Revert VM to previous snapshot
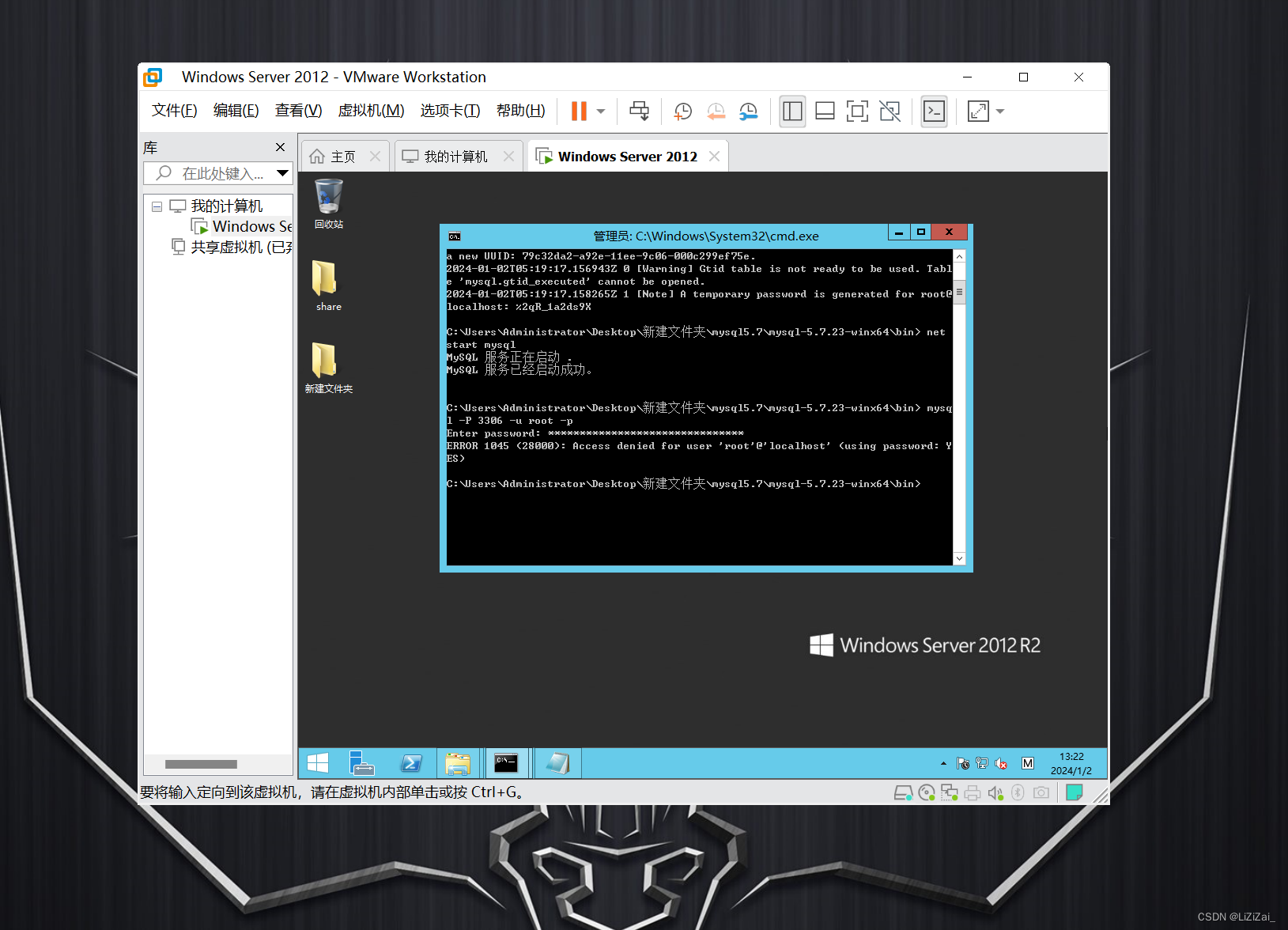This screenshot has height=930, width=1288. [x=716, y=112]
